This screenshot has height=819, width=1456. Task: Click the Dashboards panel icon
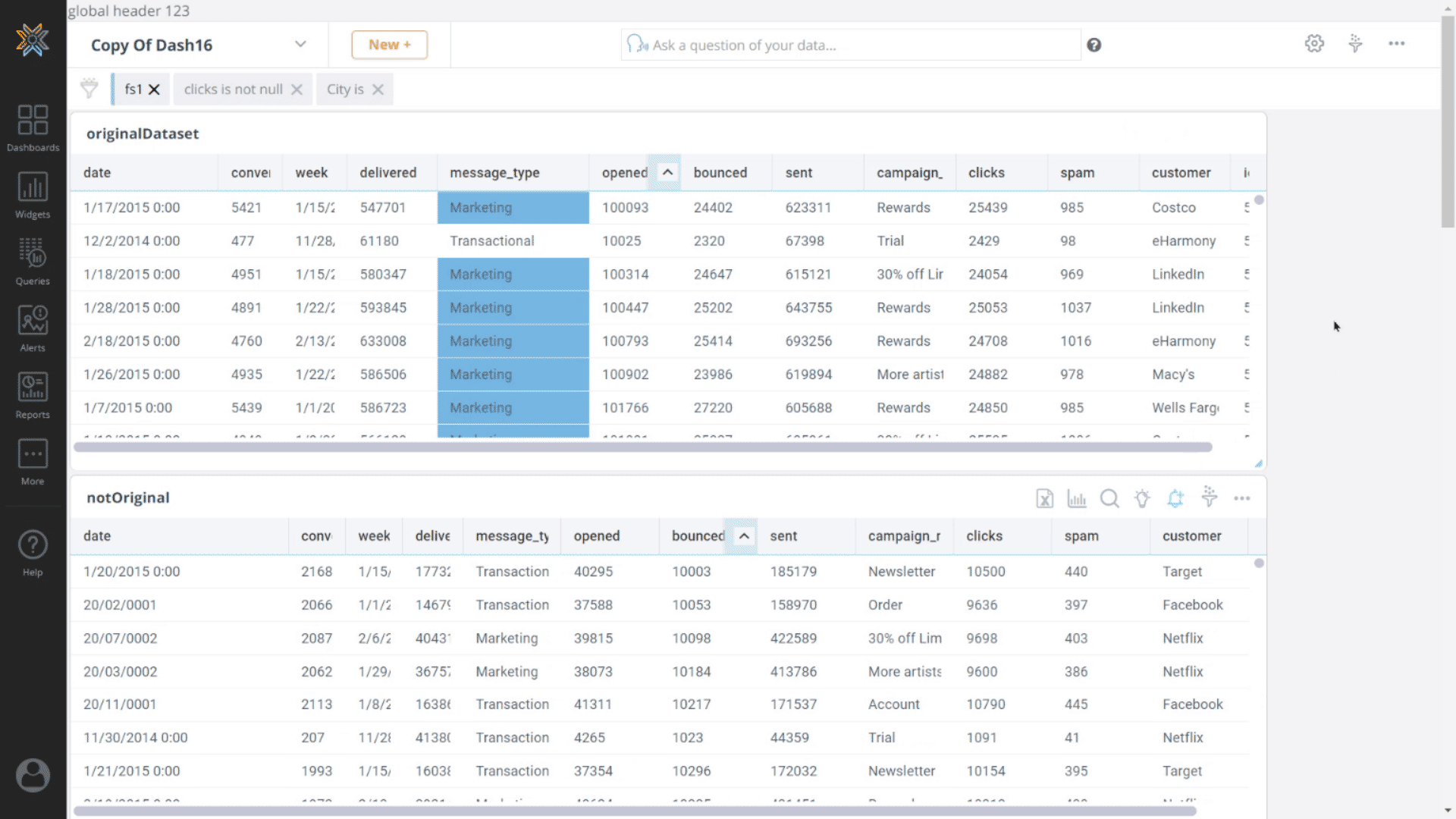(x=33, y=120)
